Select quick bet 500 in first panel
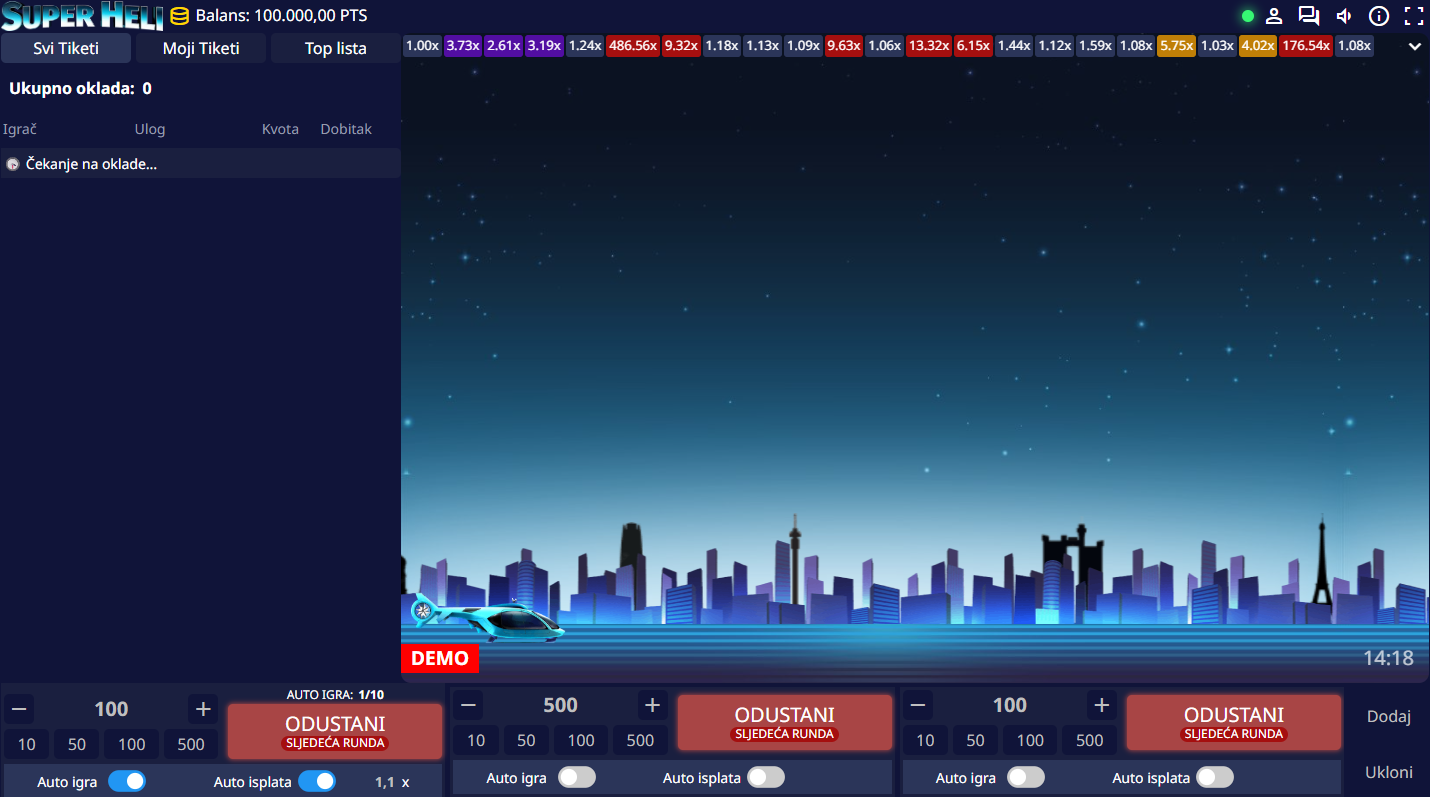Image resolution: width=1430 pixels, height=797 pixels. (x=191, y=744)
